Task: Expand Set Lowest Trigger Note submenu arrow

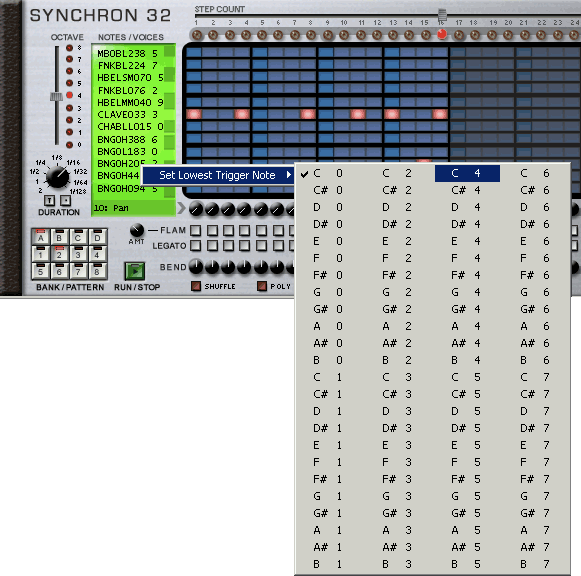Action: (288, 174)
